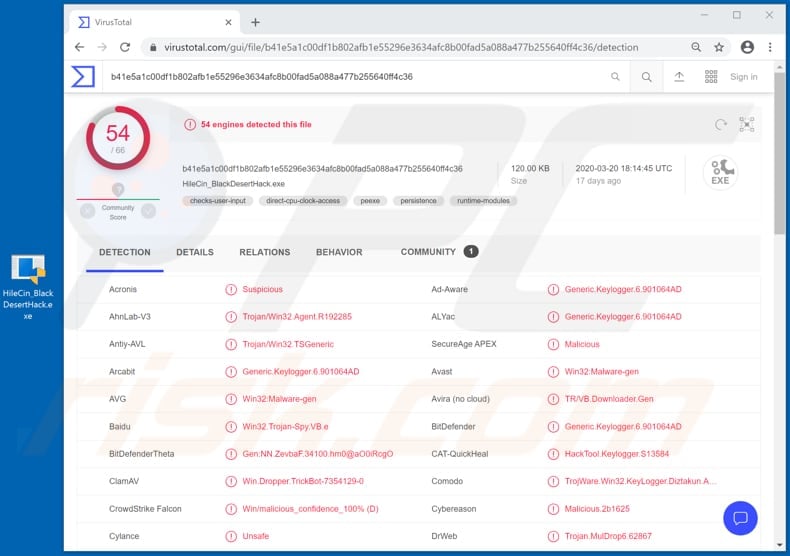
Task: Click the SecureAge APEX engine name
Action: [464, 344]
